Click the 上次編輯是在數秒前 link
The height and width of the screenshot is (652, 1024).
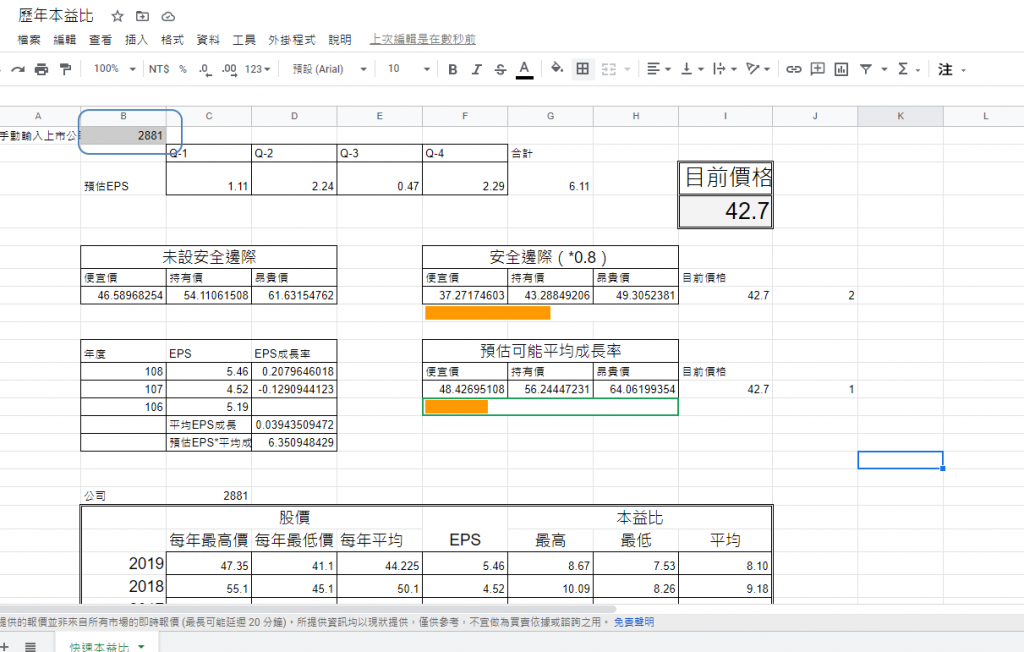click(x=422, y=40)
